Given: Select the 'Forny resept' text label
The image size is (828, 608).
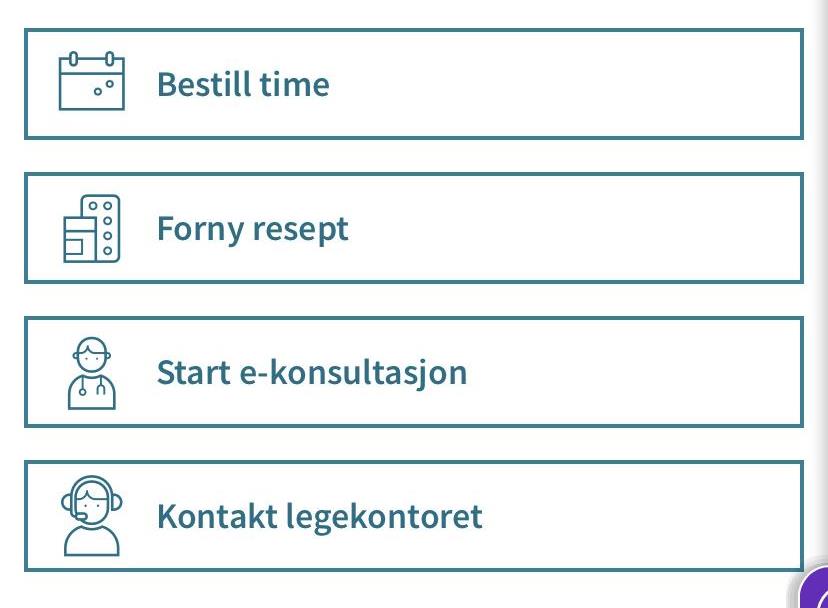Looking at the screenshot, I should coord(252,229).
